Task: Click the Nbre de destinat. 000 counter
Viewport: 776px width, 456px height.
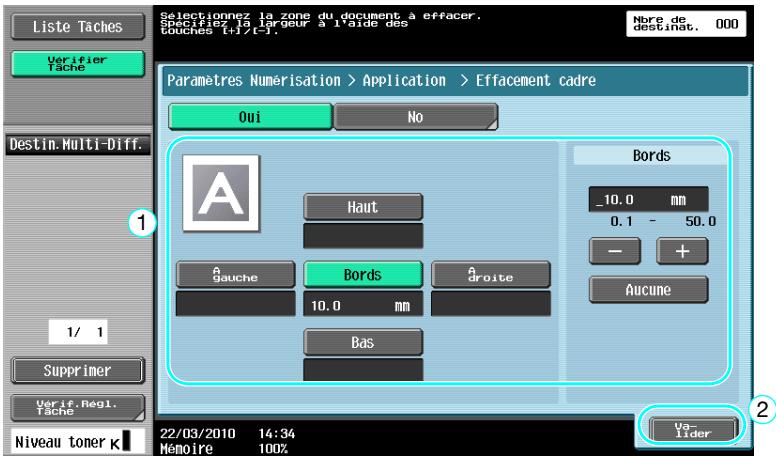Action: click(686, 24)
